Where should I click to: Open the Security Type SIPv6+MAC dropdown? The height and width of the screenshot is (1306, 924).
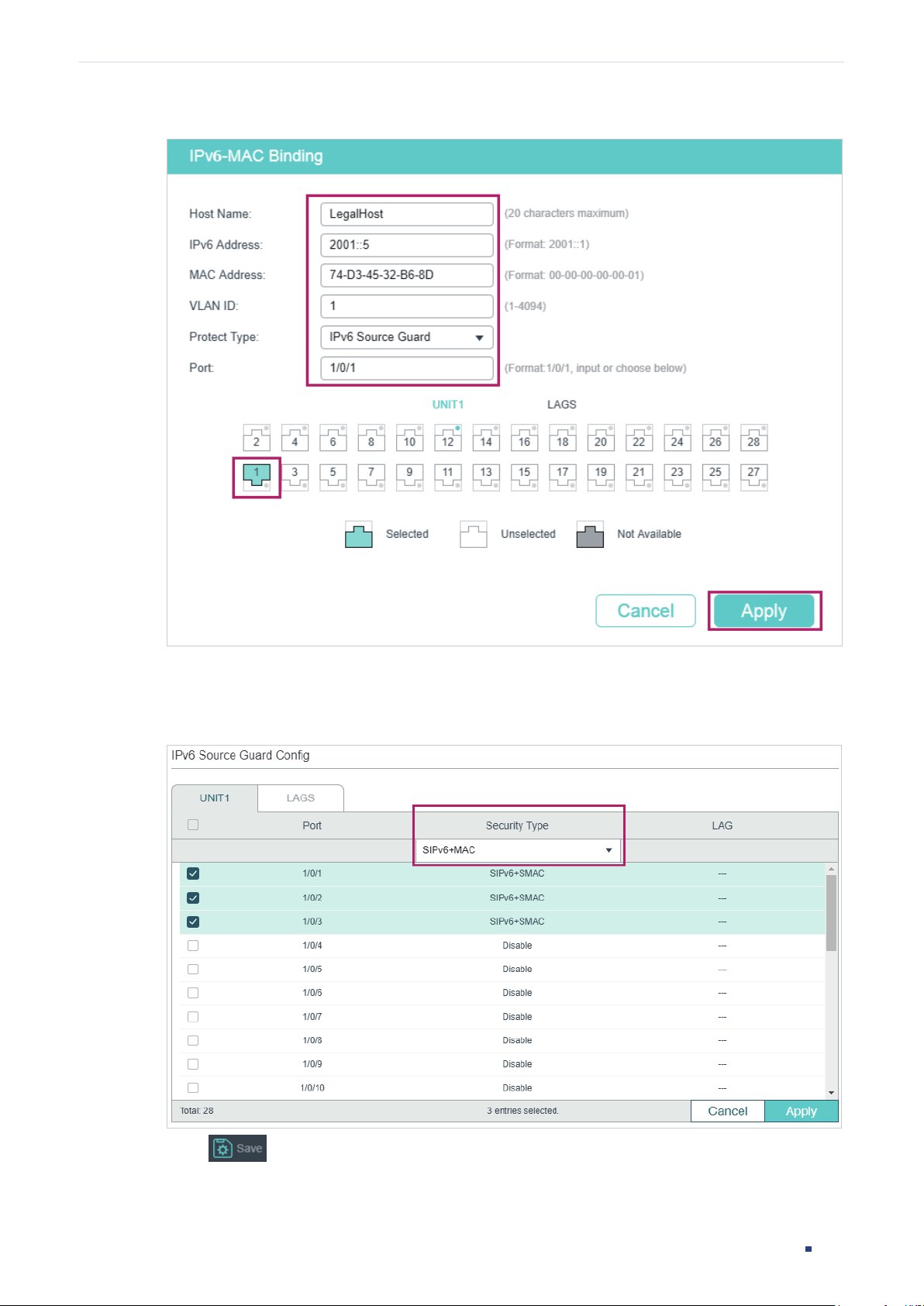coord(518,850)
